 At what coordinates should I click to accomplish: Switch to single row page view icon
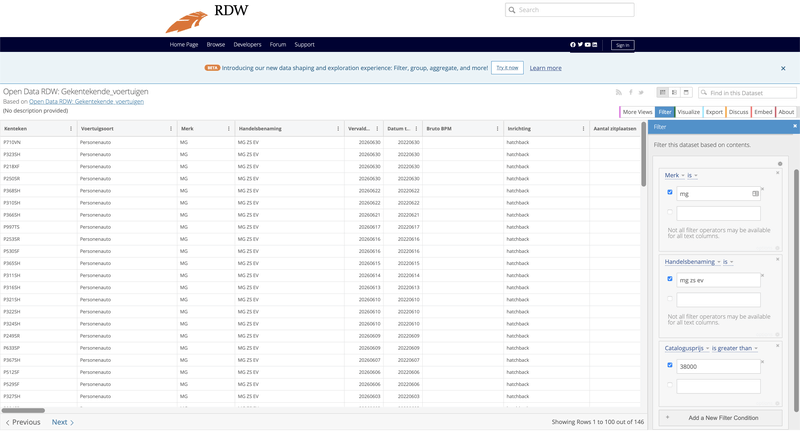coord(686,92)
